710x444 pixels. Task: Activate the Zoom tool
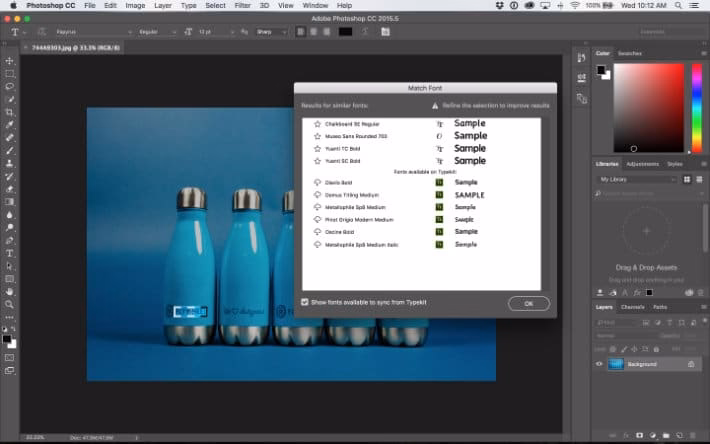[10, 304]
